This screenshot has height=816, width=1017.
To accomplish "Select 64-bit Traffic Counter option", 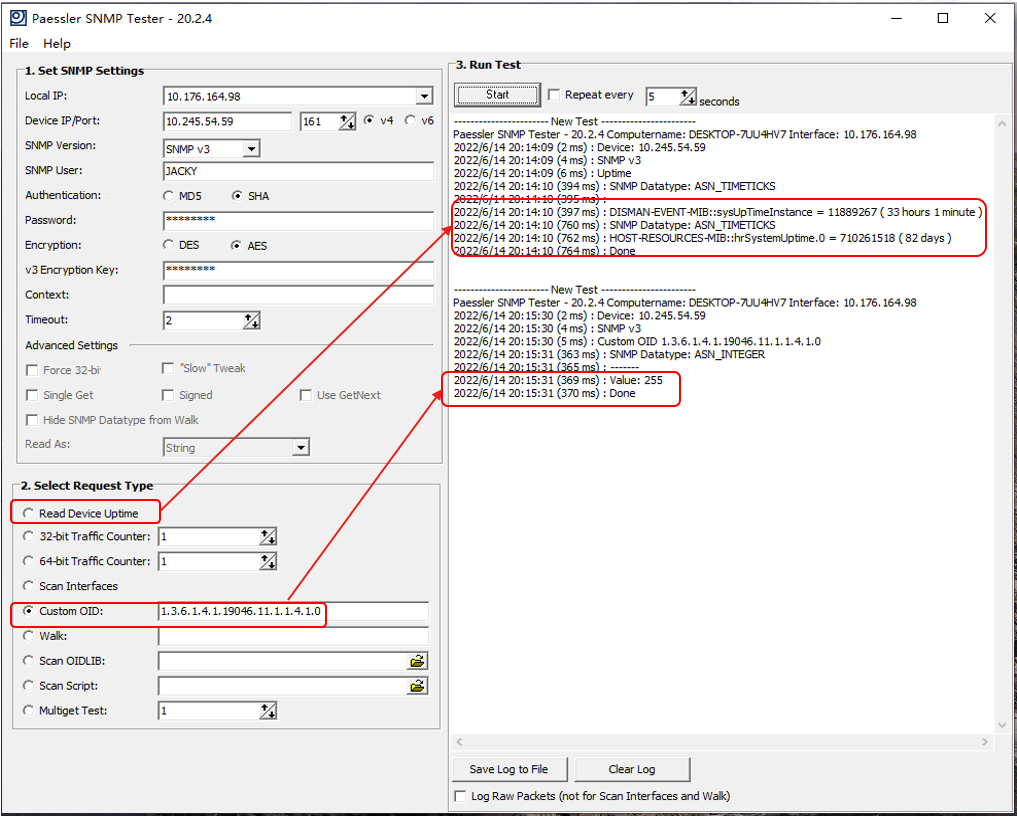I will (x=29, y=560).
